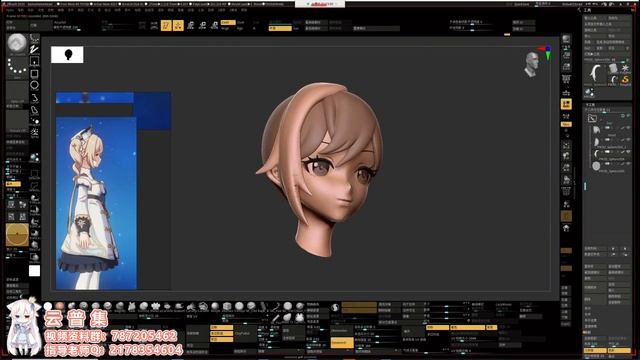
Task: Click the character reference image in viewport
Action: click(x=96, y=203)
